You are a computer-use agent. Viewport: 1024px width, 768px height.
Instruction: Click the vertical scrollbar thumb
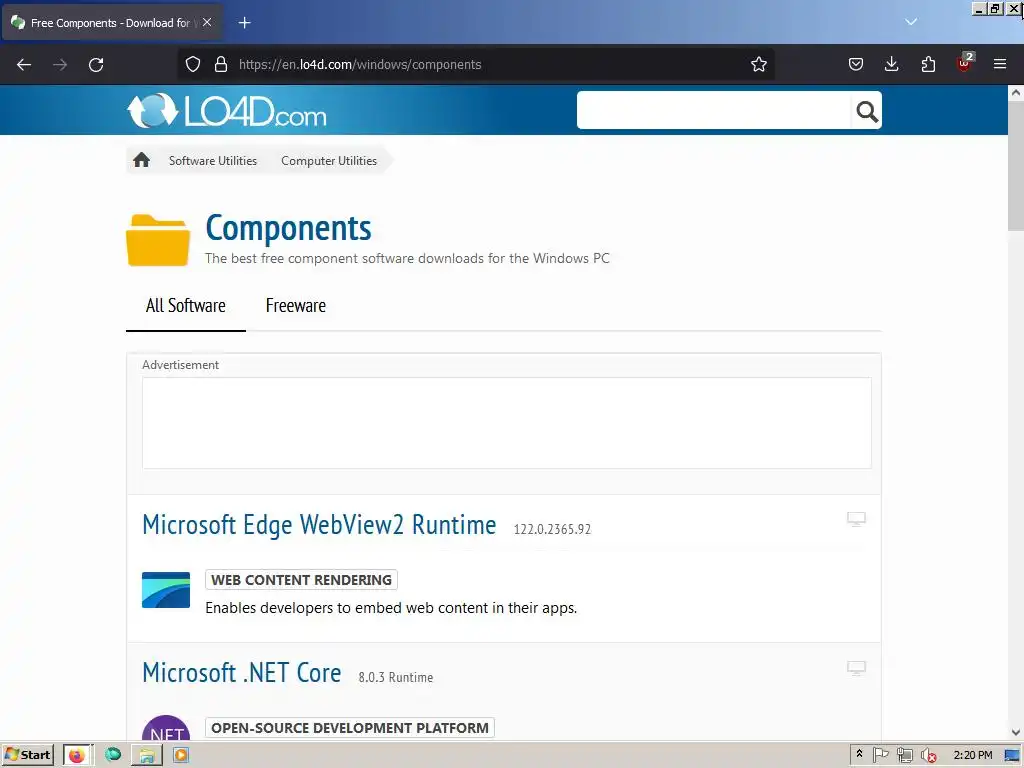pos(1016,165)
